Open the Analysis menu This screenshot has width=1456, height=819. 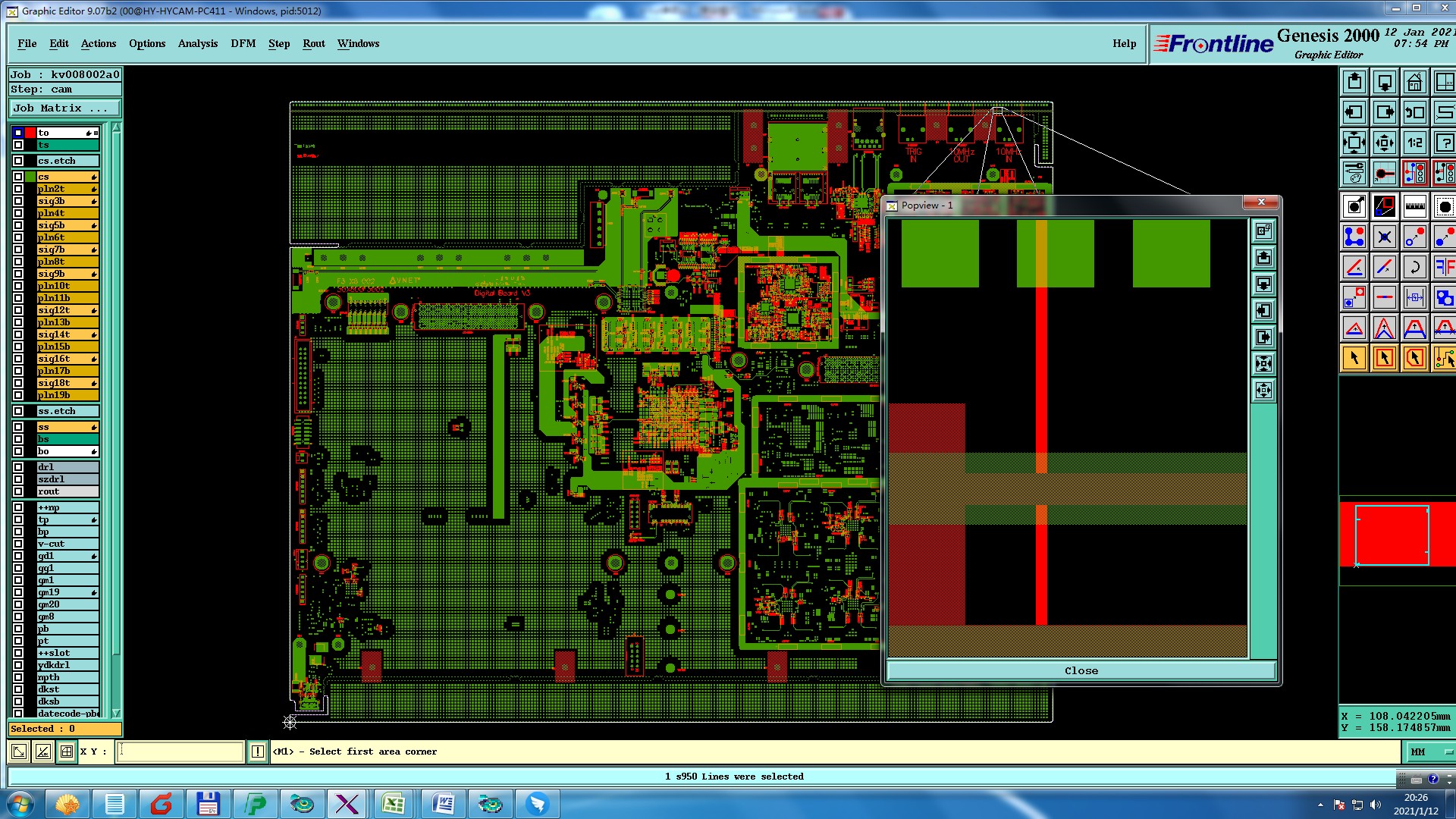(197, 43)
